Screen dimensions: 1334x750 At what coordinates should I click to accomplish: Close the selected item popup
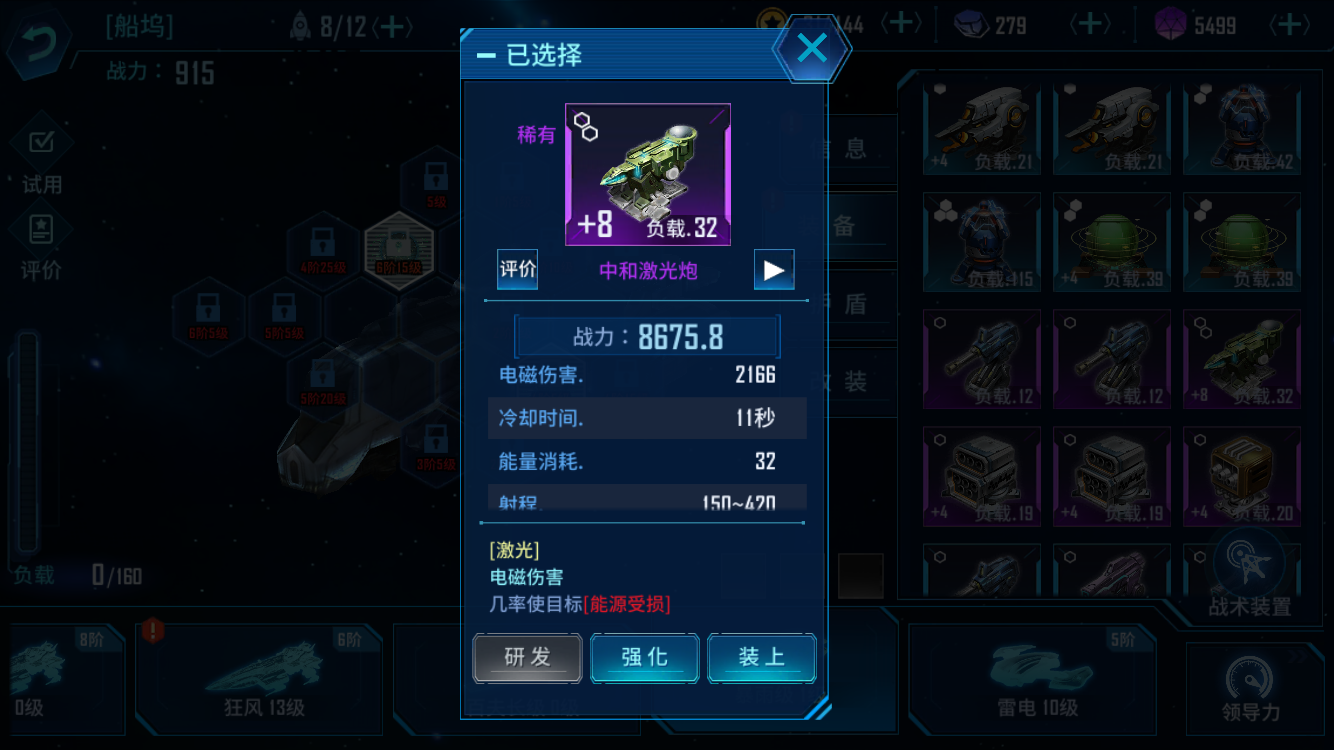(812, 48)
